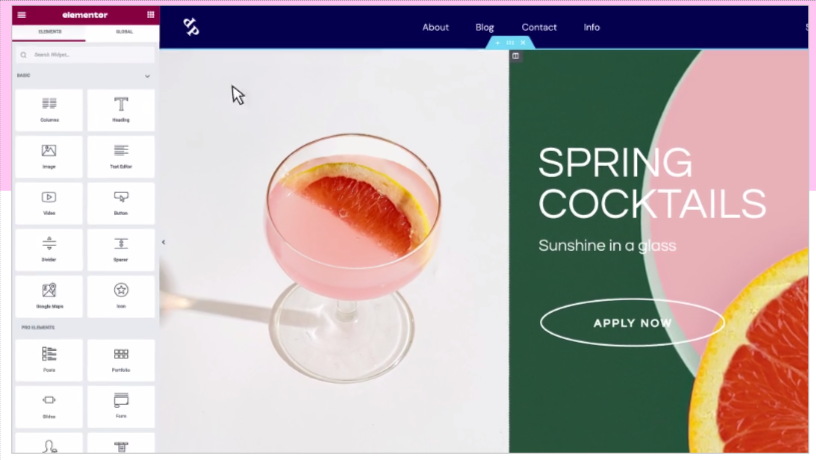The width and height of the screenshot is (816, 460).
Task: Switch to the Elements tab
Action: click(50, 32)
